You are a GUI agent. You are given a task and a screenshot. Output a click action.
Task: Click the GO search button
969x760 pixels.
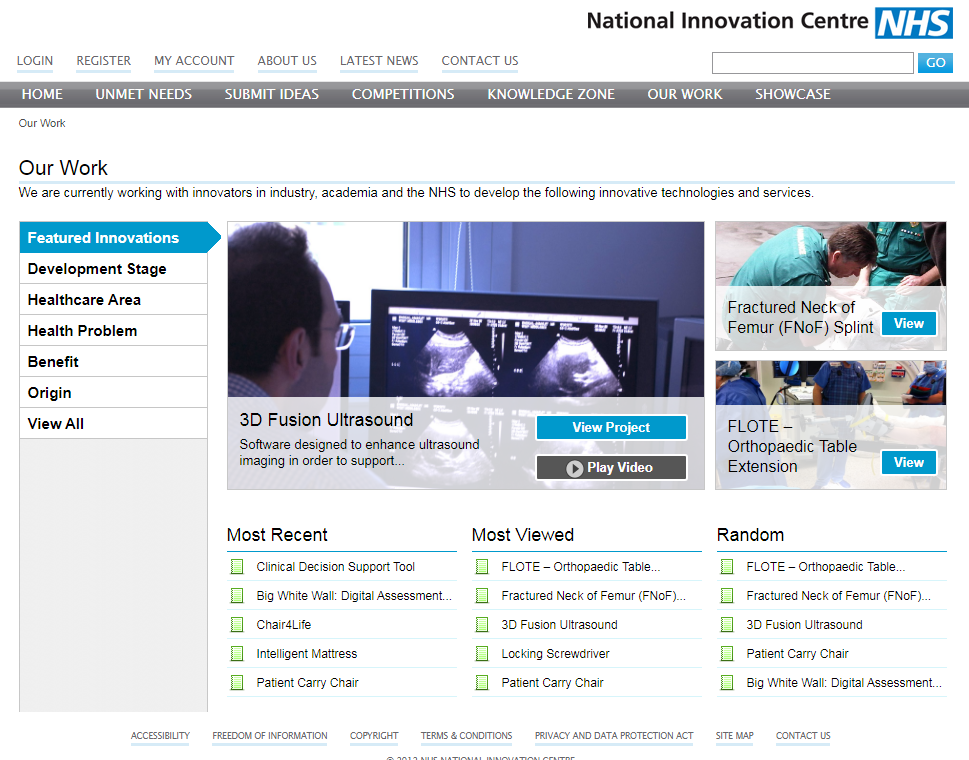935,63
